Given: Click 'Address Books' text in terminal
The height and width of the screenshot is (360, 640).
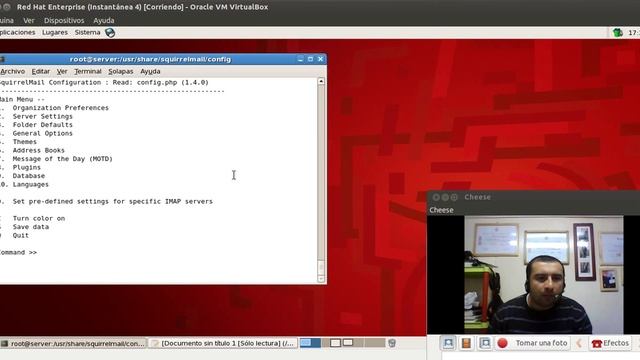Looking at the screenshot, I should (x=38, y=150).
